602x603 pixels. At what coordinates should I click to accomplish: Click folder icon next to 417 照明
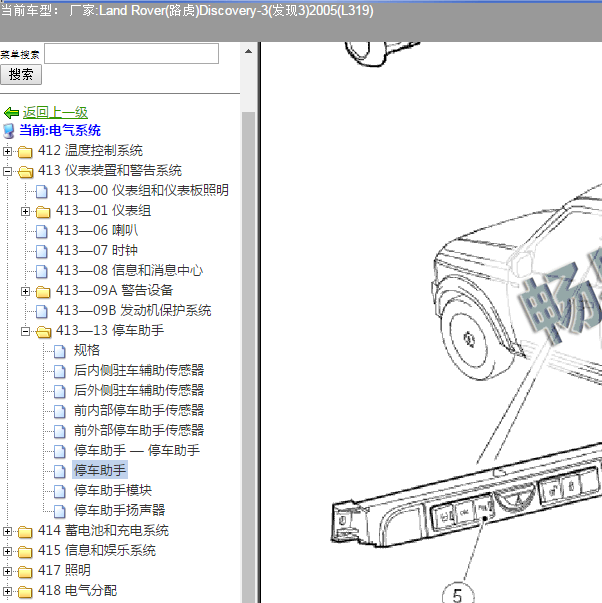tap(25, 571)
